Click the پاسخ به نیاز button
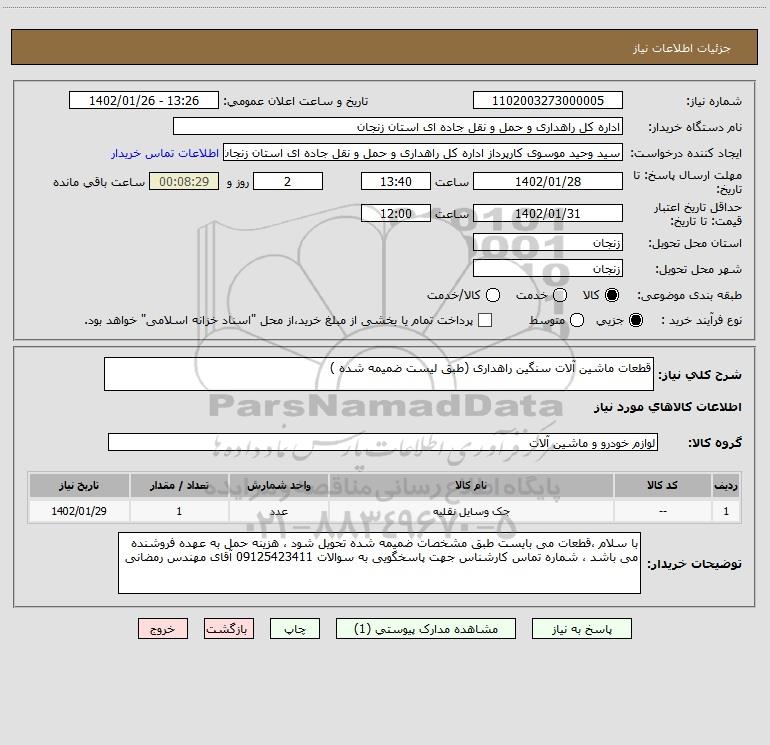 pos(581,629)
